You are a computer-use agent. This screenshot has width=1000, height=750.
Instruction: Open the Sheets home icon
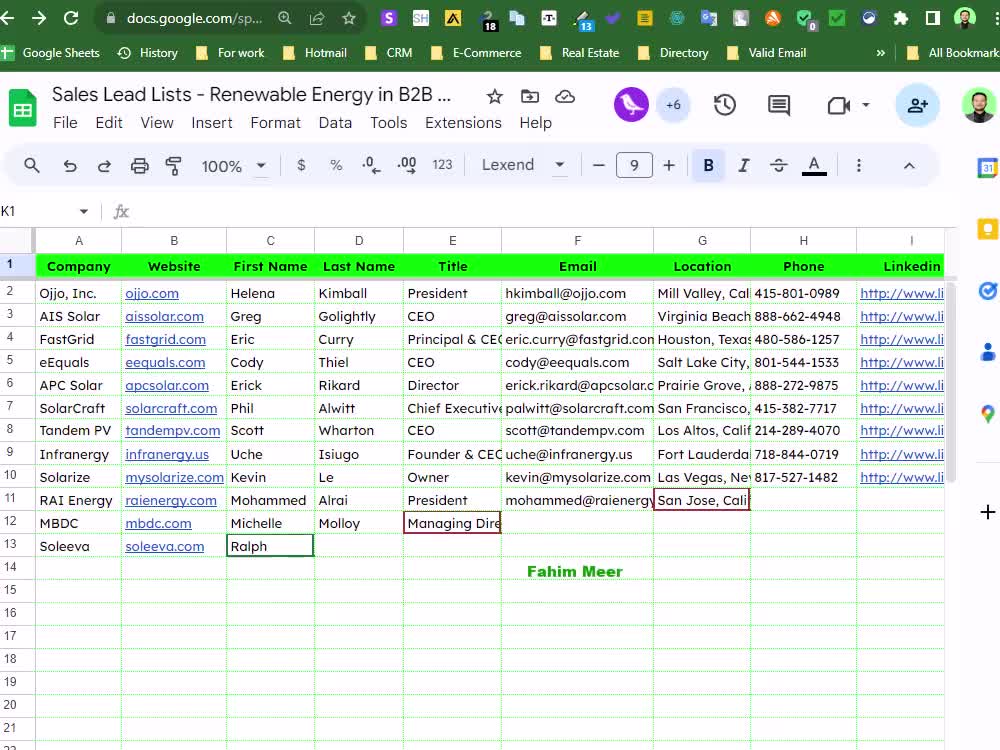point(22,108)
